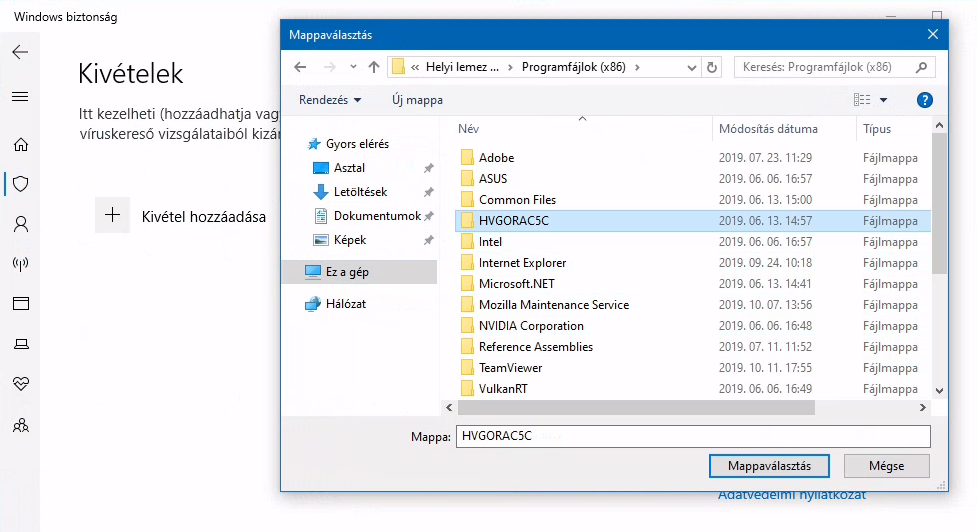Screen dimensions: 977x532
Task: Click the vertical scrollbar up arrow
Action: point(940,126)
